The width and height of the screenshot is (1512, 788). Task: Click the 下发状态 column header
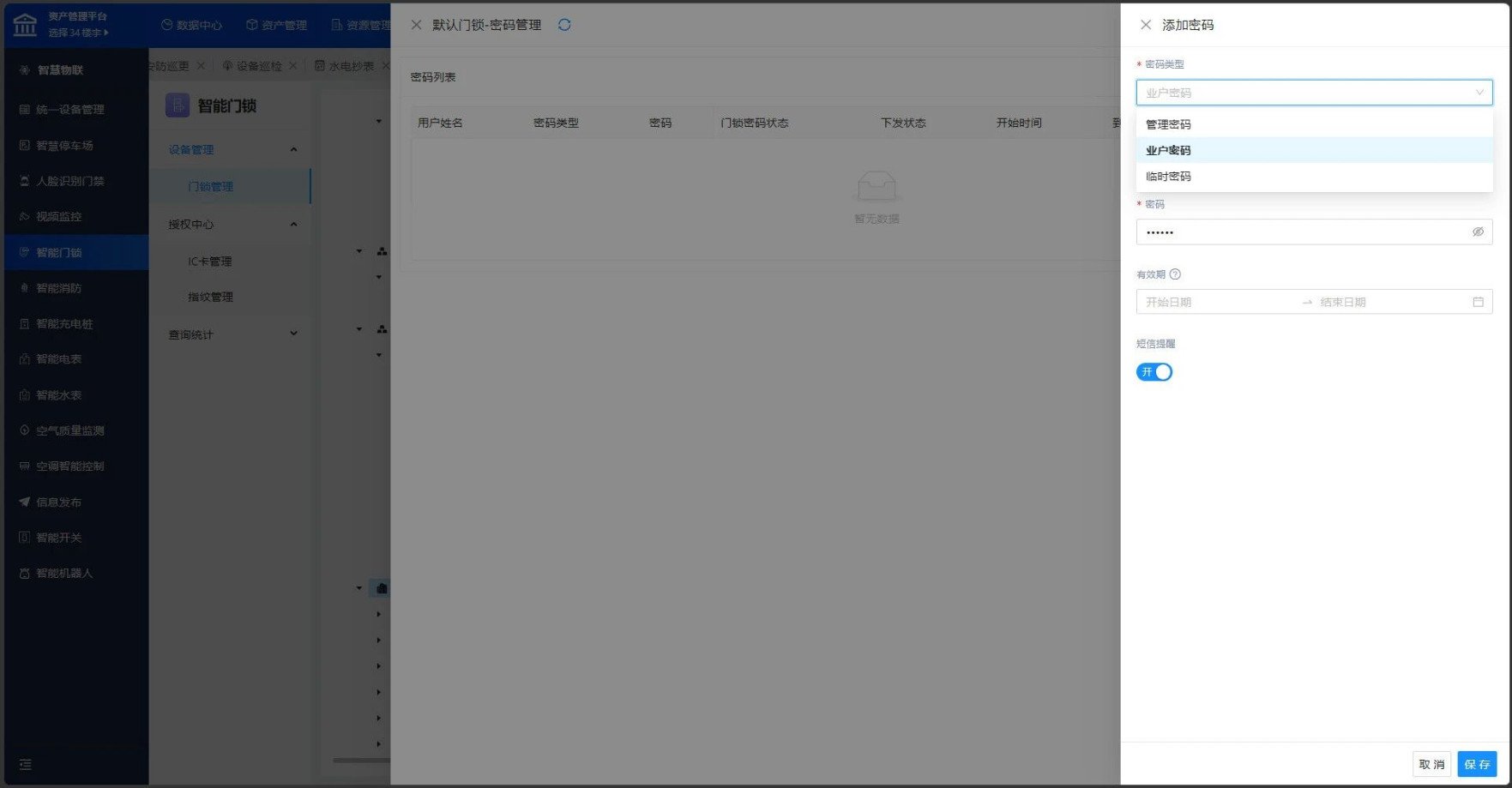903,123
